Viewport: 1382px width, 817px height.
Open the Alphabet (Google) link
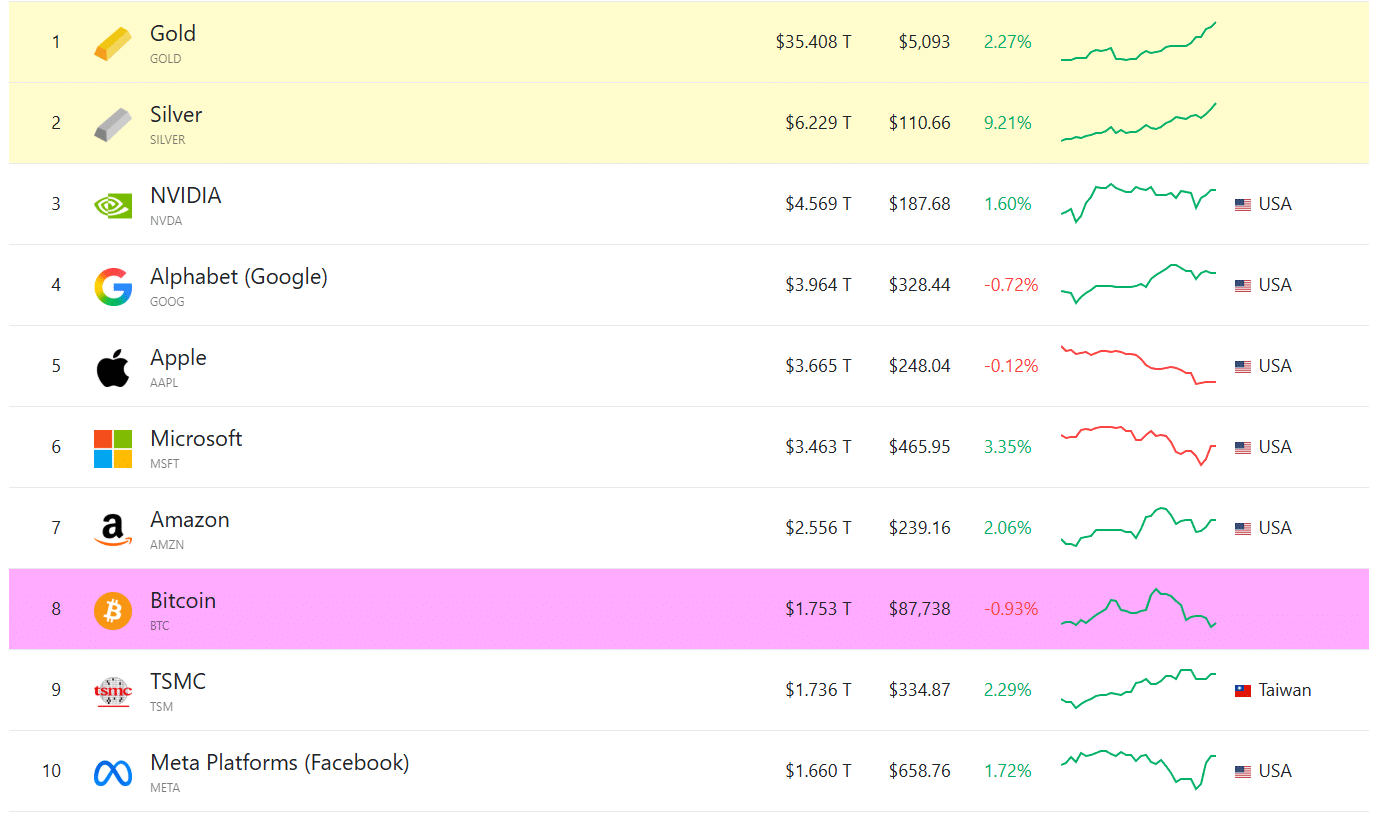coord(239,277)
